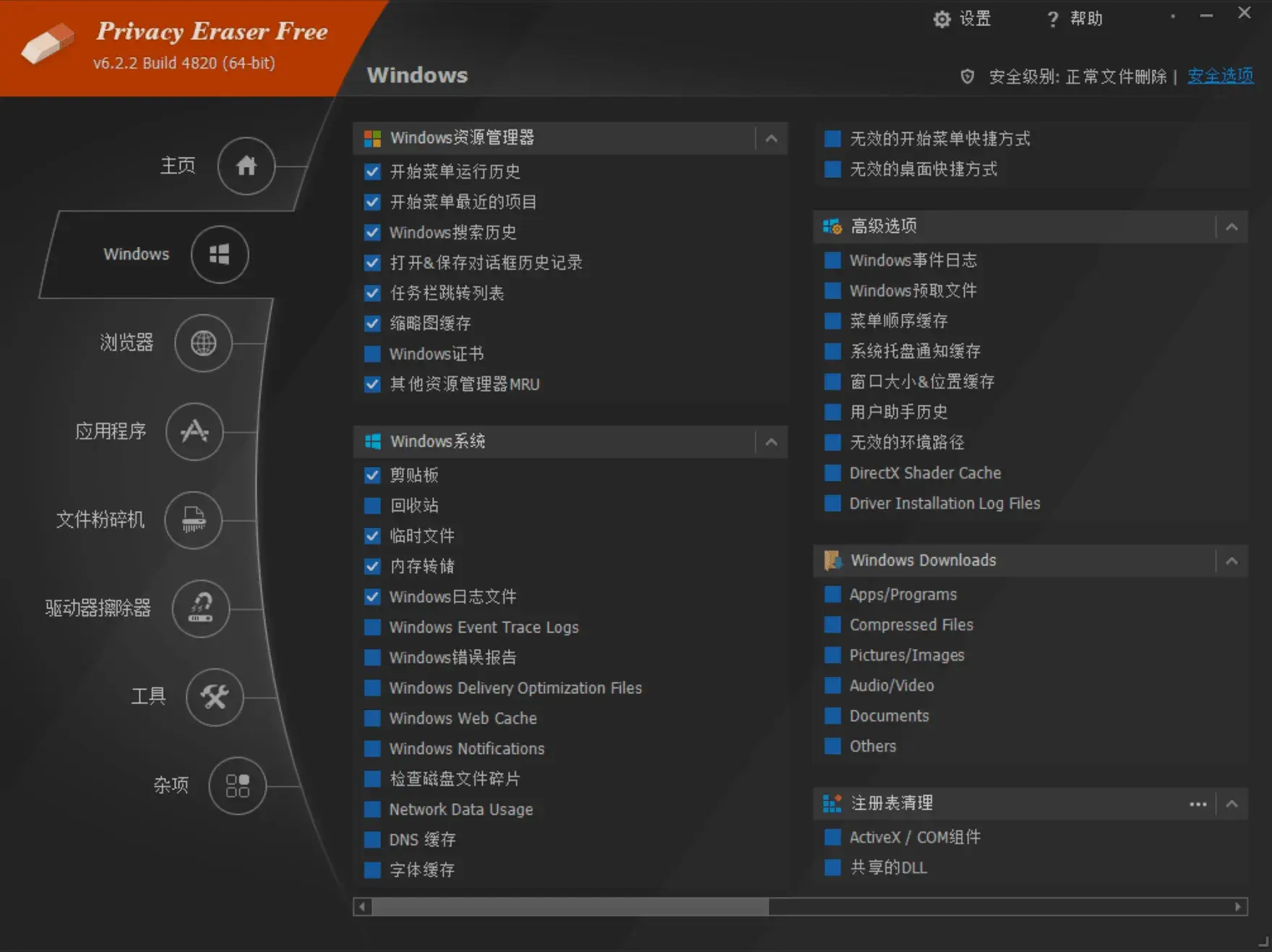Open the 工具 section label
The image size is (1272, 952).
point(148,697)
